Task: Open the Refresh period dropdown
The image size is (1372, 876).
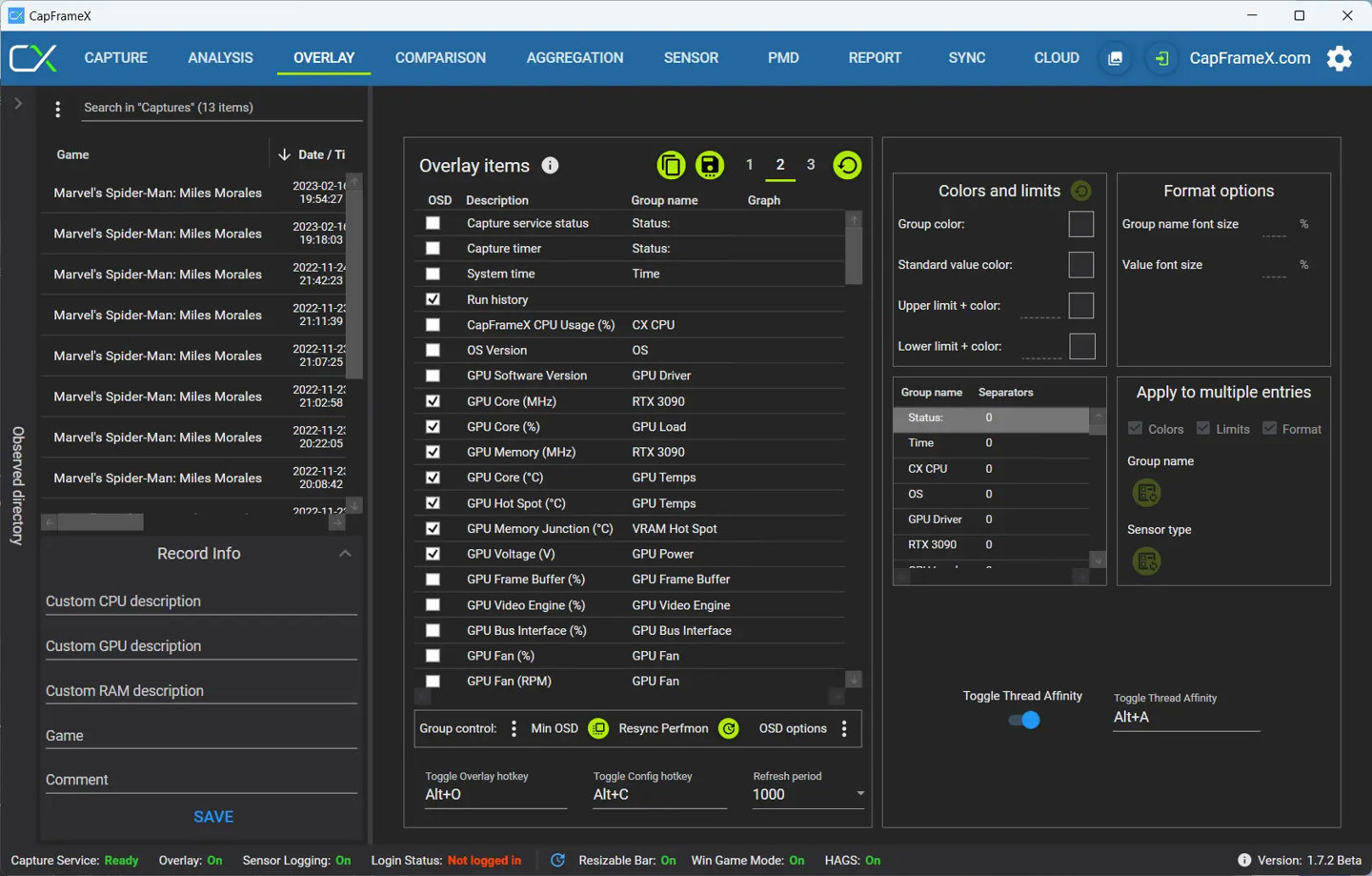Action: pyautogui.click(x=859, y=794)
